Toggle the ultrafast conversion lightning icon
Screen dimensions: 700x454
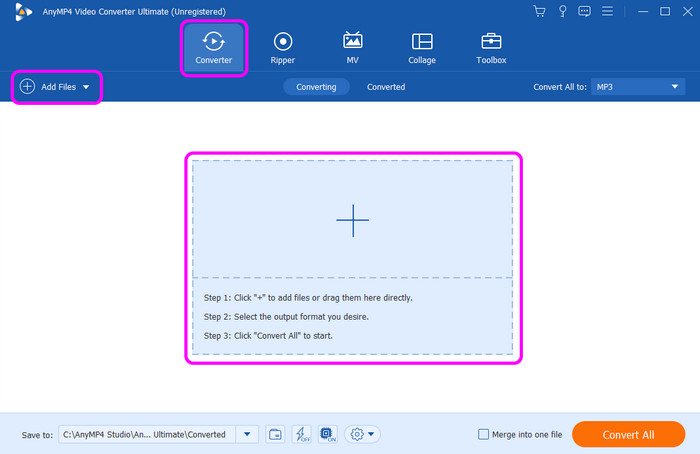pyautogui.click(x=302, y=434)
